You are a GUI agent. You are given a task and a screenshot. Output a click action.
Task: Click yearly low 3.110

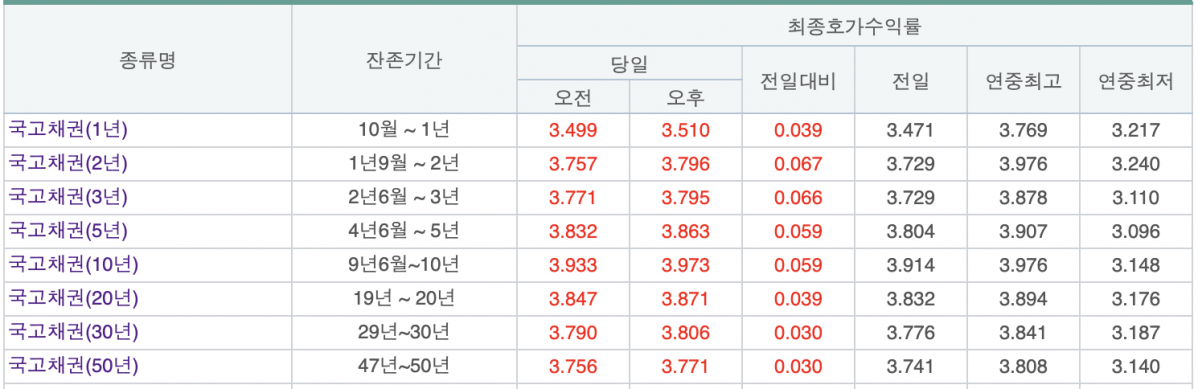click(x=1136, y=198)
